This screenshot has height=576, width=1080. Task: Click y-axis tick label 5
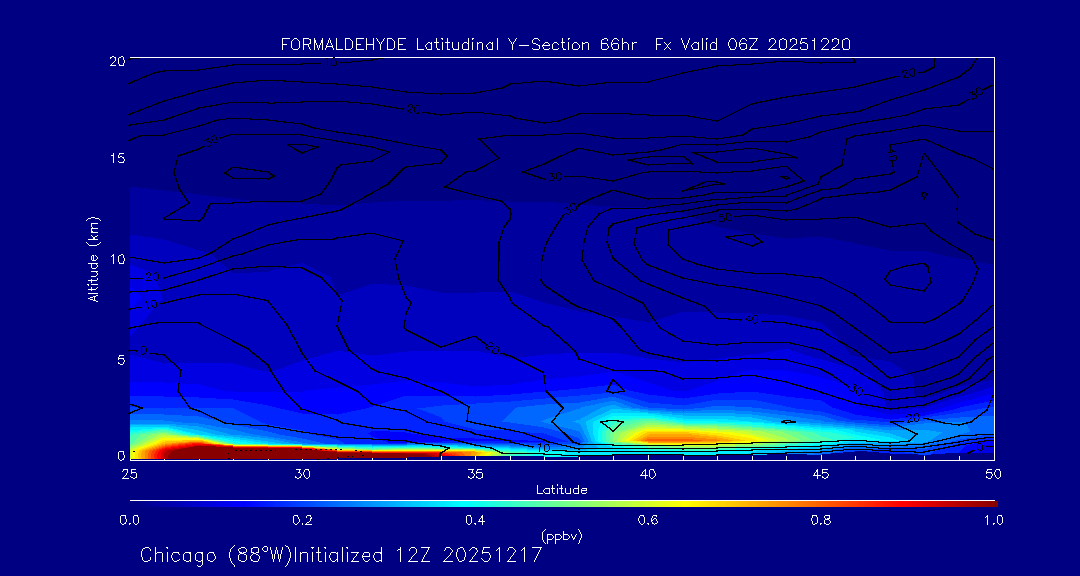coord(121,360)
